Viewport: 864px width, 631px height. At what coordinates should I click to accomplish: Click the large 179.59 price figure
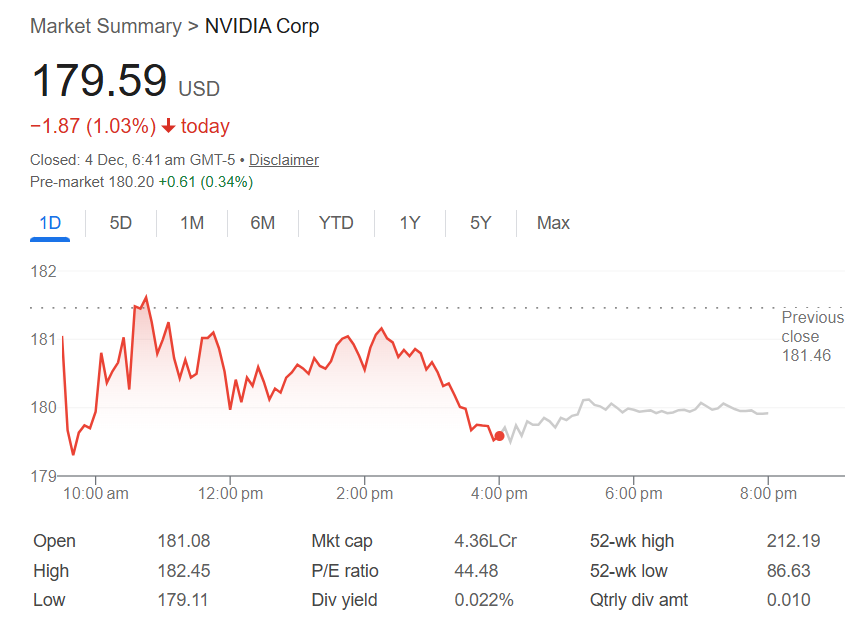pyautogui.click(x=100, y=80)
